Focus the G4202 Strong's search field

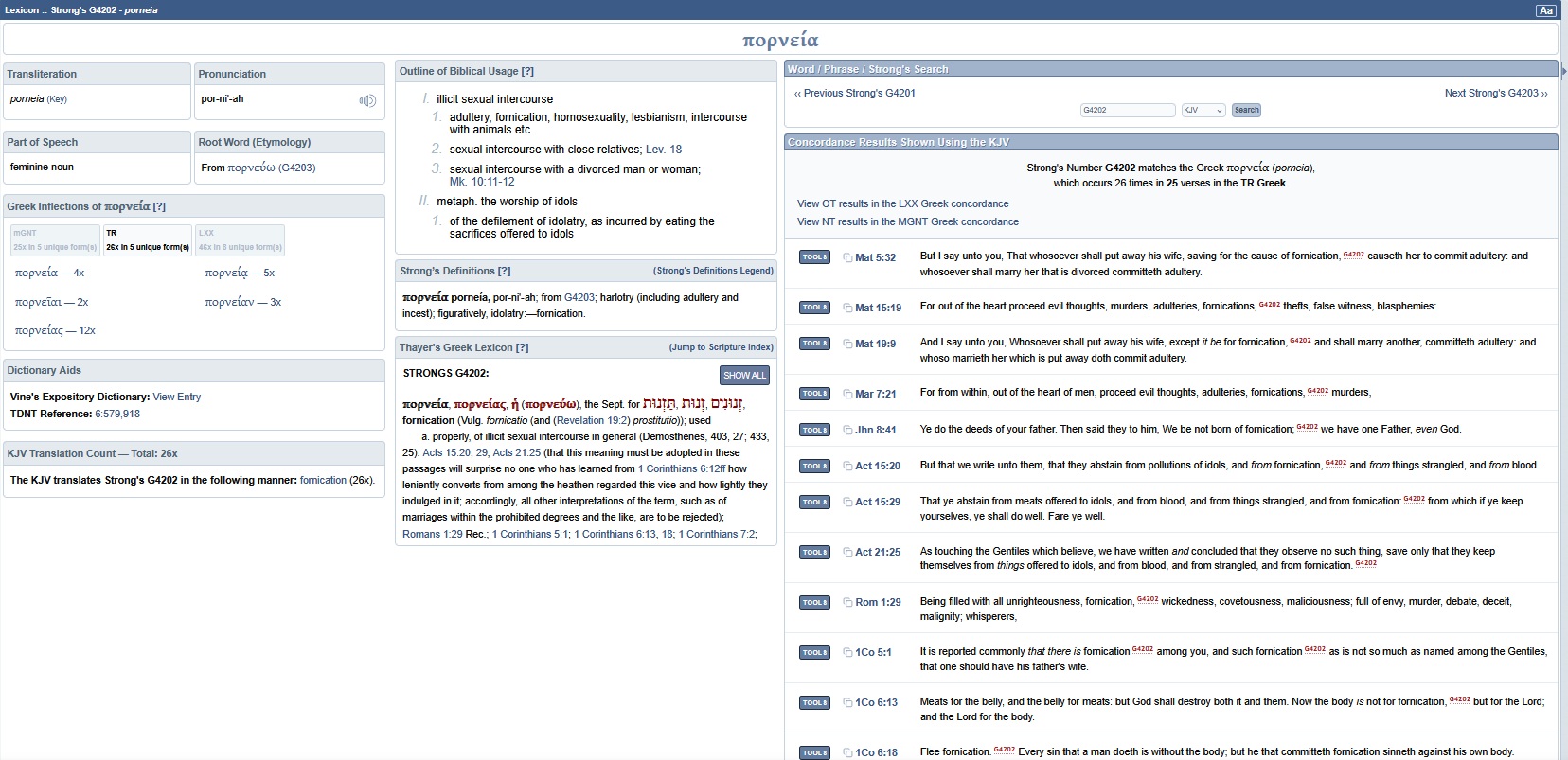click(x=1128, y=110)
